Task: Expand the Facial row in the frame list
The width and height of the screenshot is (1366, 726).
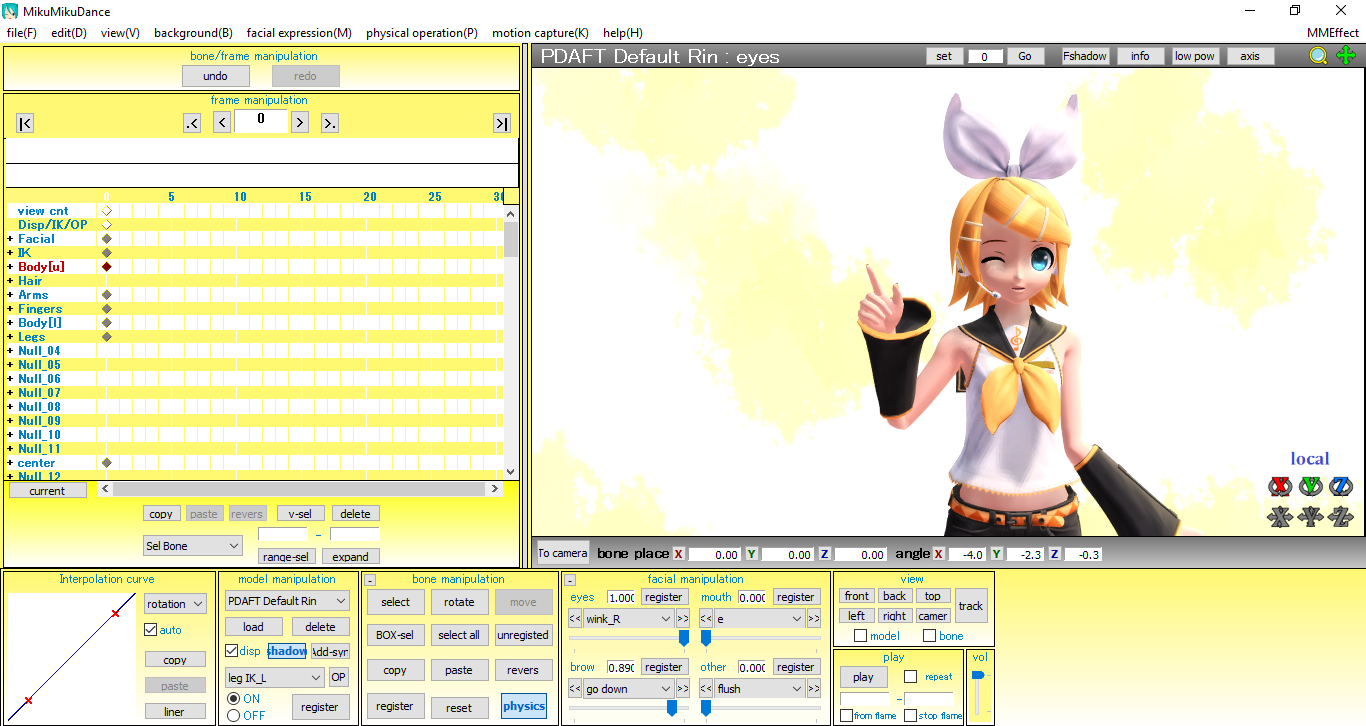Action: point(9,238)
